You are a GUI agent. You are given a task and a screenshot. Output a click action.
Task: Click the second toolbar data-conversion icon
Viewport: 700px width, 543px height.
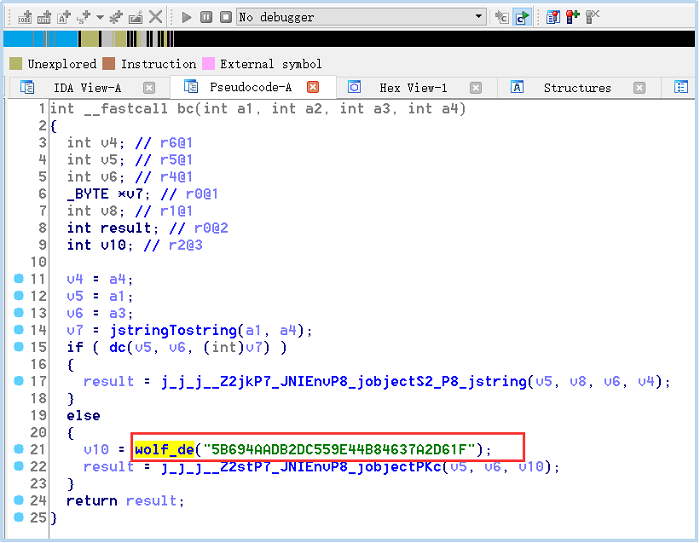(44, 17)
